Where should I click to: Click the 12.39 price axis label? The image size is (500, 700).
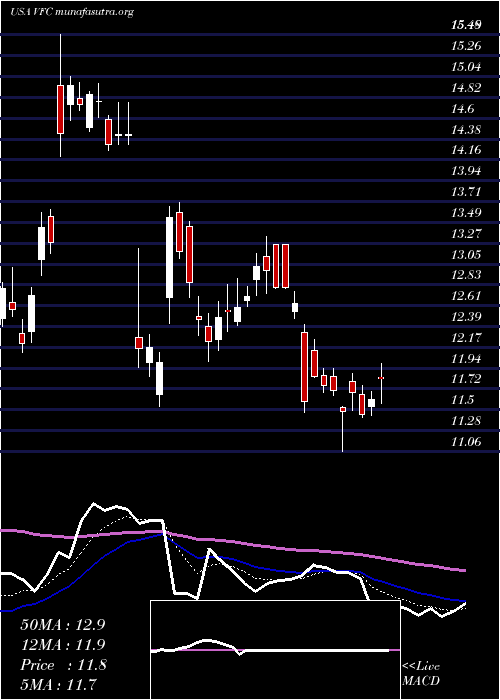pyautogui.click(x=466, y=317)
